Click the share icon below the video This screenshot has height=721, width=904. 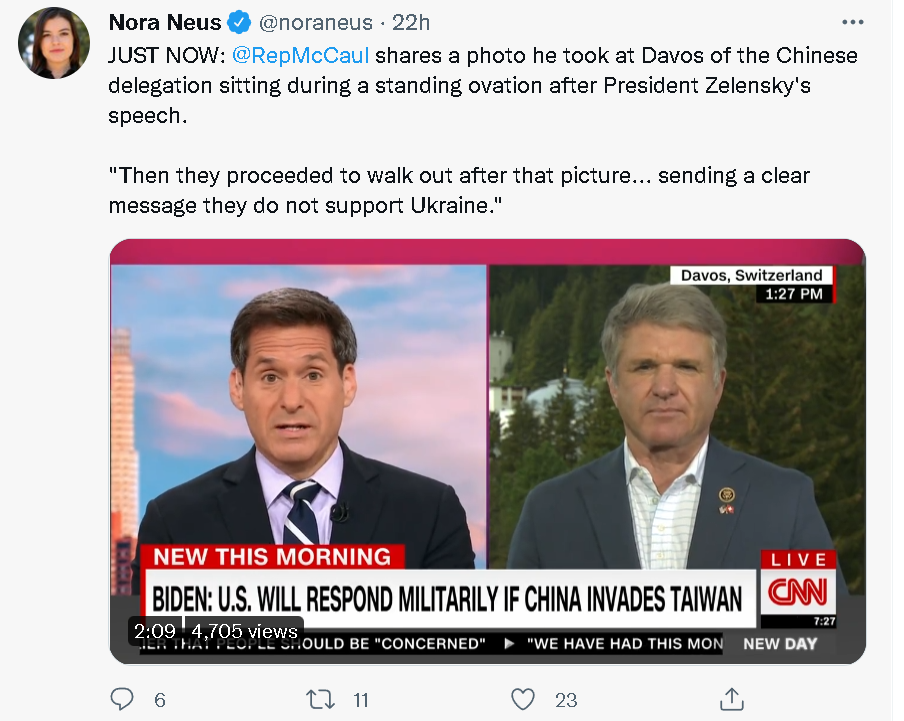tap(731, 698)
